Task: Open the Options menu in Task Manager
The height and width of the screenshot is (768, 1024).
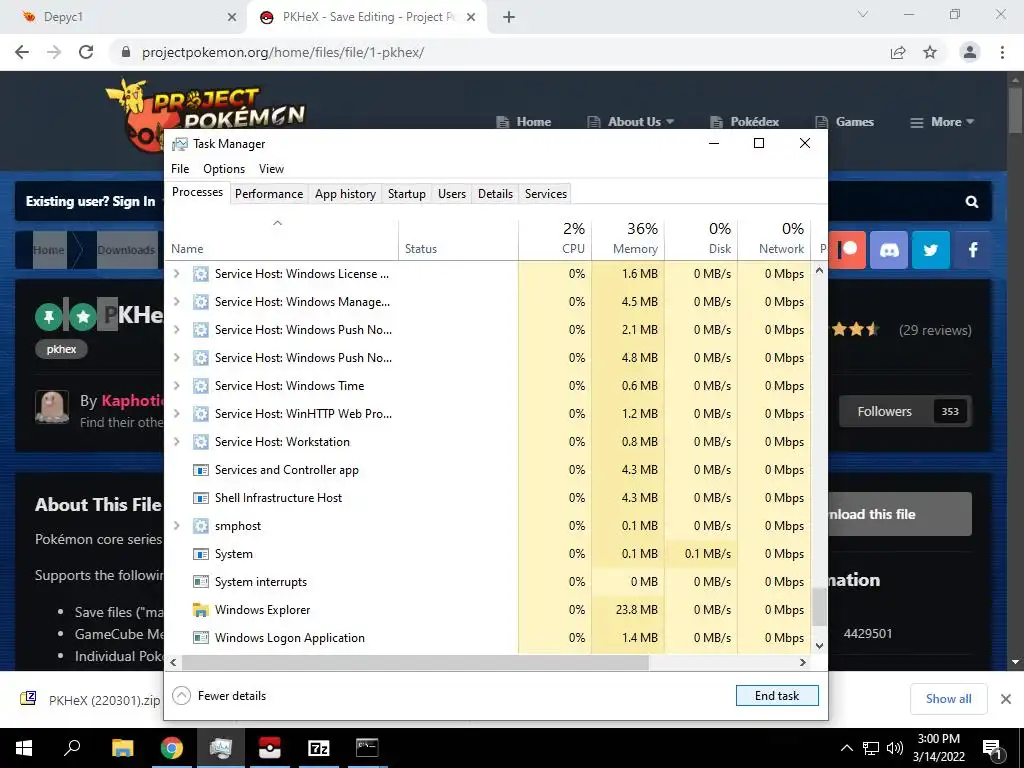Action: click(x=224, y=168)
